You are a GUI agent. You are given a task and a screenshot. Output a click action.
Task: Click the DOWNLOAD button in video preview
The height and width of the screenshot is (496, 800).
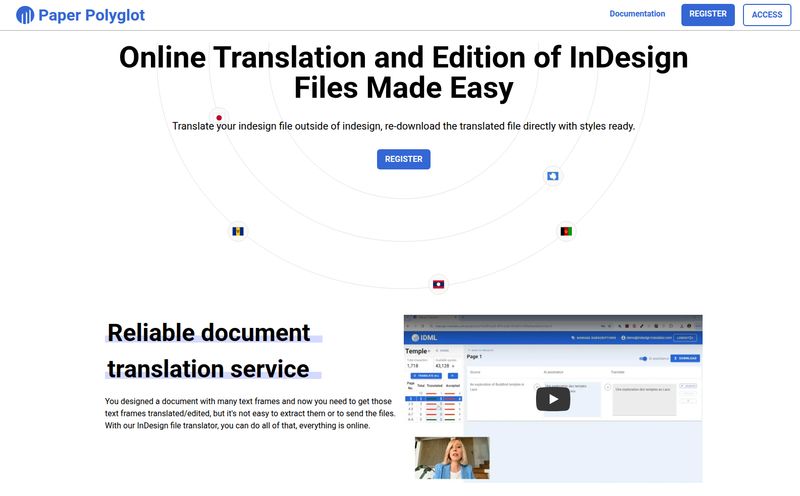tap(685, 358)
